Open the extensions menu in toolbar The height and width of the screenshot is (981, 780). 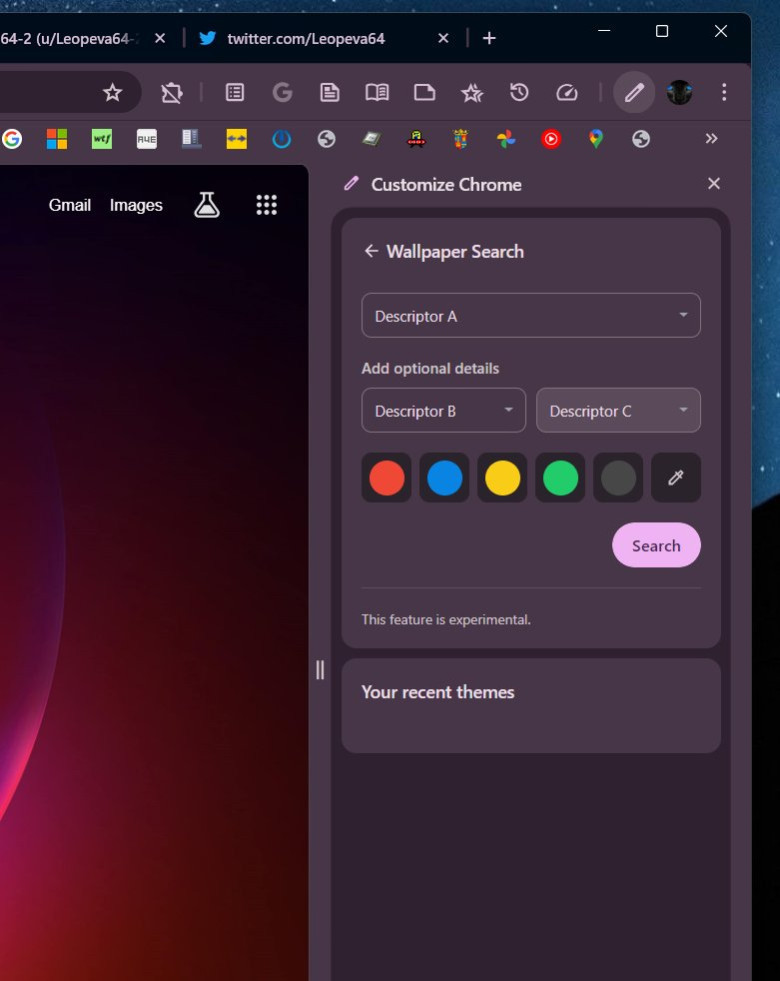click(x=172, y=93)
